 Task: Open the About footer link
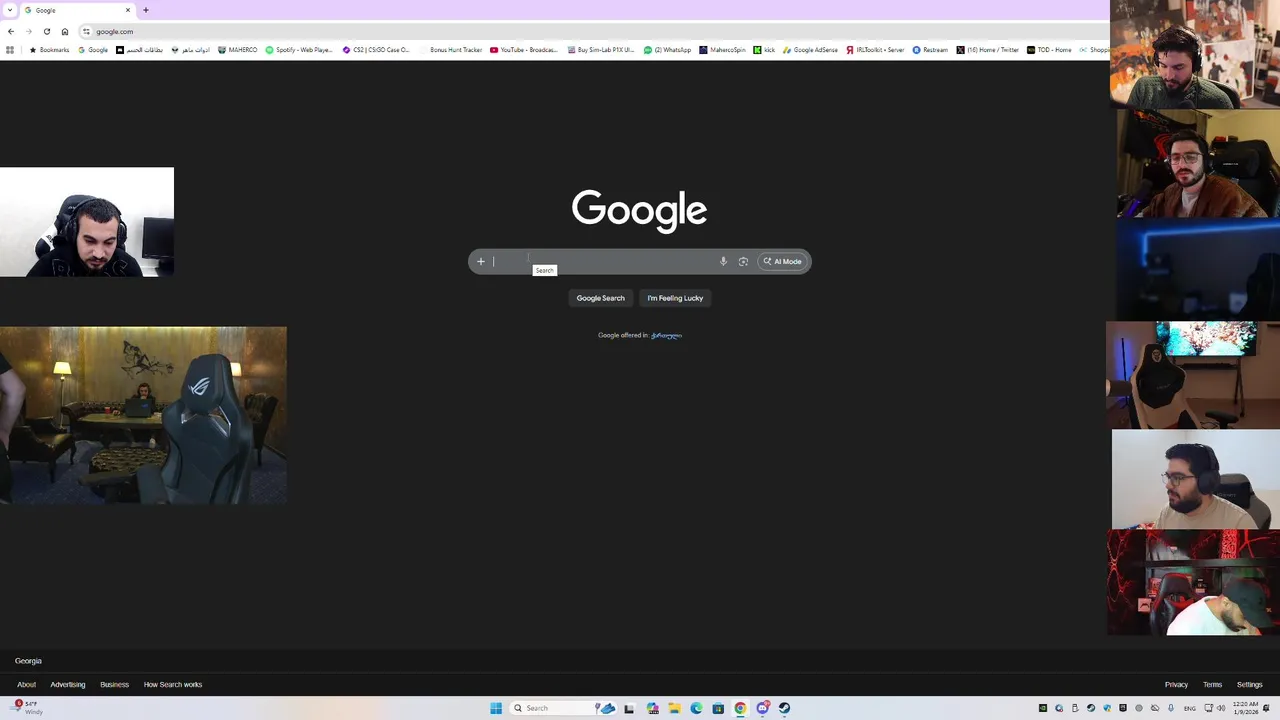pos(26,684)
